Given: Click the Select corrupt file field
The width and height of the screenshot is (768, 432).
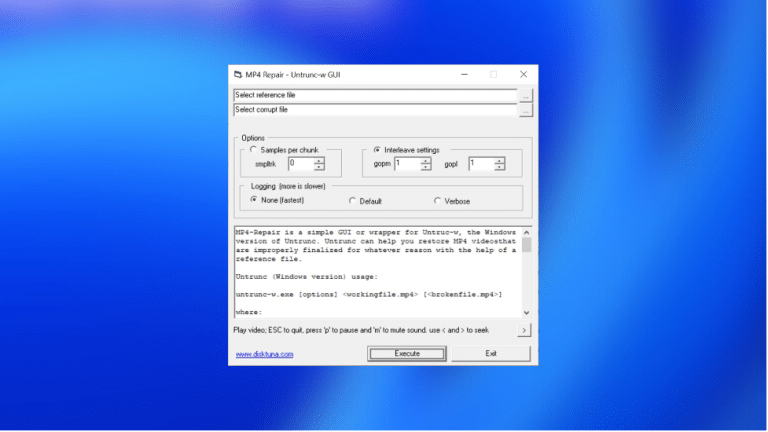Looking at the screenshot, I should click(x=375, y=110).
